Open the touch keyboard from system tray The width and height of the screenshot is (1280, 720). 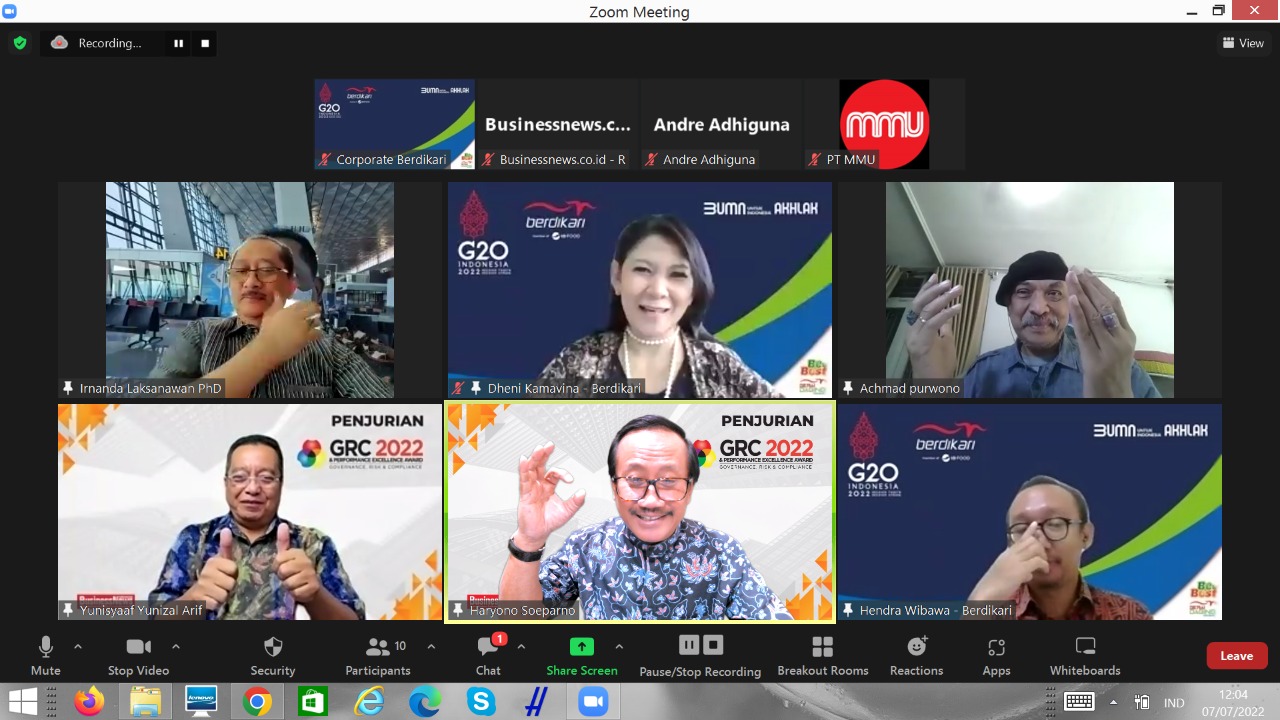click(x=1079, y=702)
